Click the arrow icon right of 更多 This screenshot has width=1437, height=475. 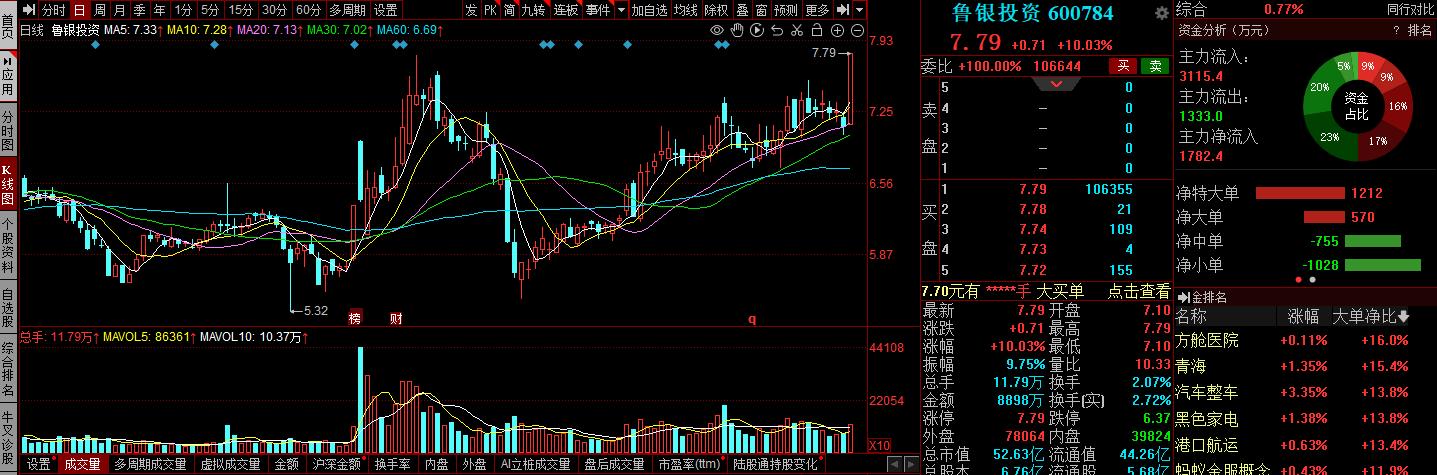tap(844, 10)
